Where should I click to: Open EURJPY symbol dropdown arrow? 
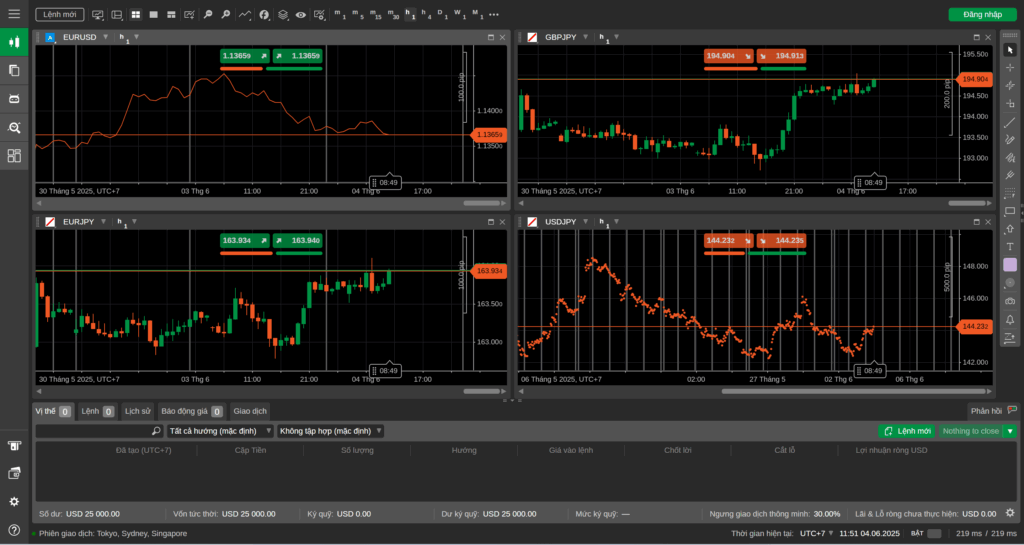pyautogui.click(x=103, y=222)
